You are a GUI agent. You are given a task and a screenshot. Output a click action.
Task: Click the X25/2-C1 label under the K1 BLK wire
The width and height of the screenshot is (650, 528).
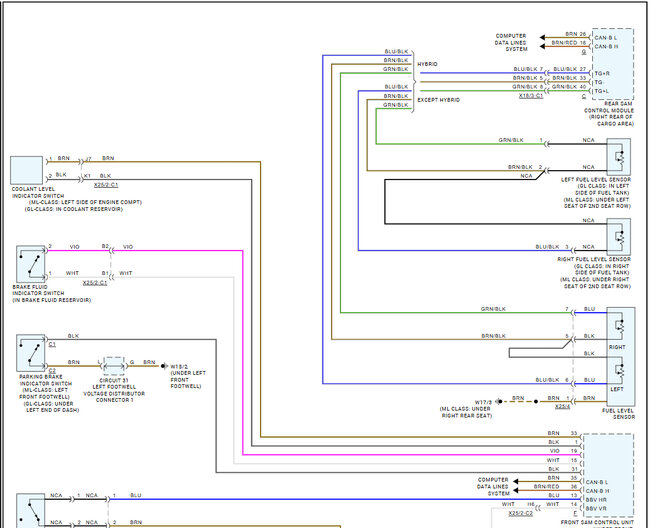click(x=106, y=185)
